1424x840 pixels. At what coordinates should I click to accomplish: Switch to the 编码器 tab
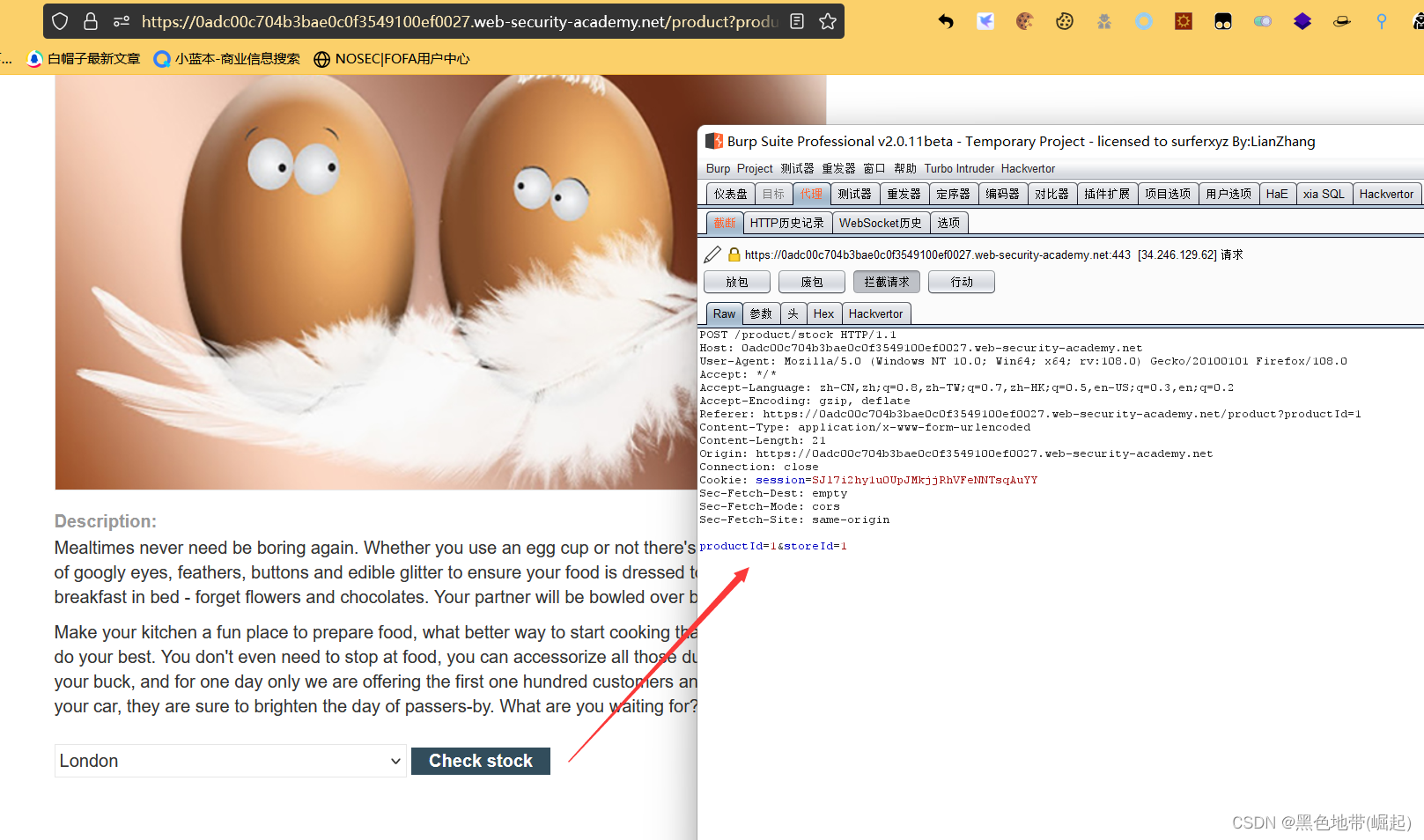click(x=1002, y=194)
